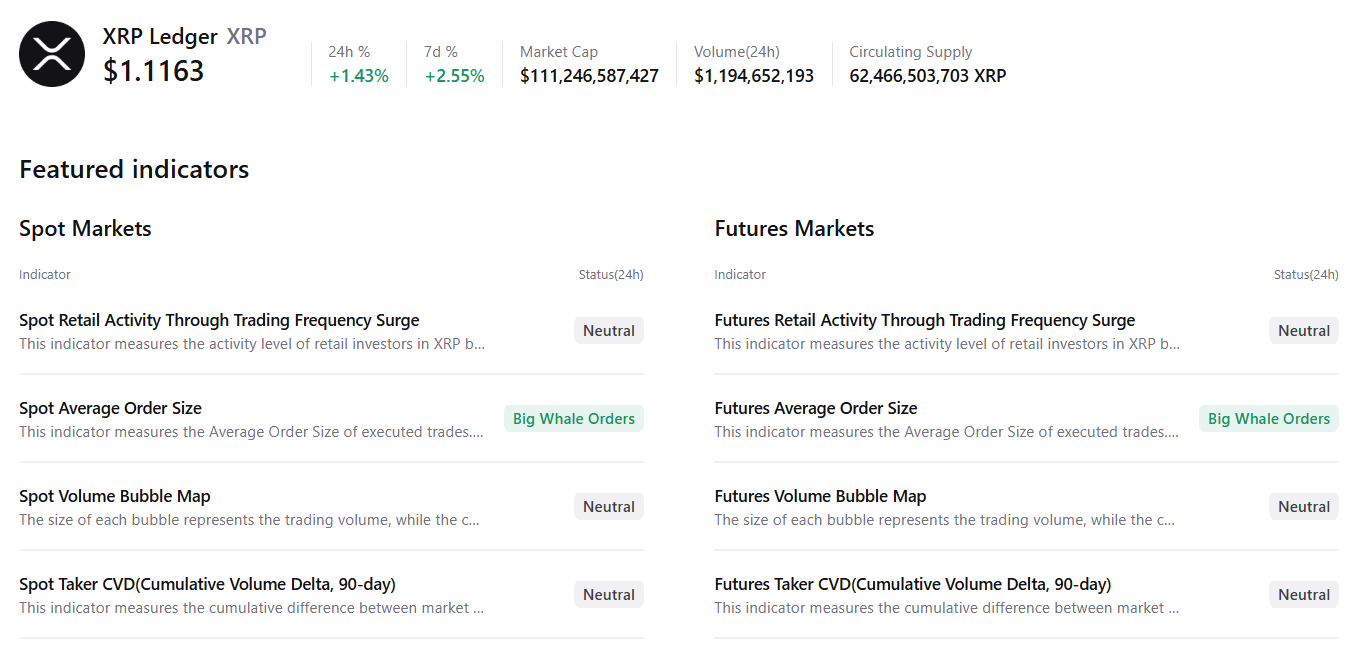
Task: Click the Indicator column header under Spot Markets
Action: [x=45, y=274]
